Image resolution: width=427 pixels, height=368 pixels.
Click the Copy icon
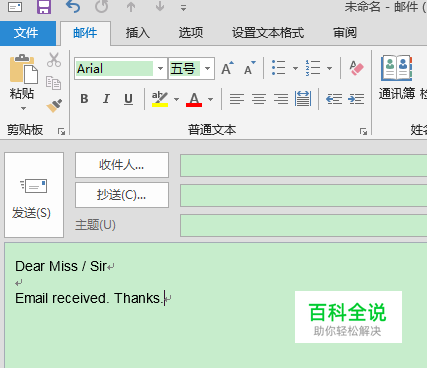click(53, 83)
